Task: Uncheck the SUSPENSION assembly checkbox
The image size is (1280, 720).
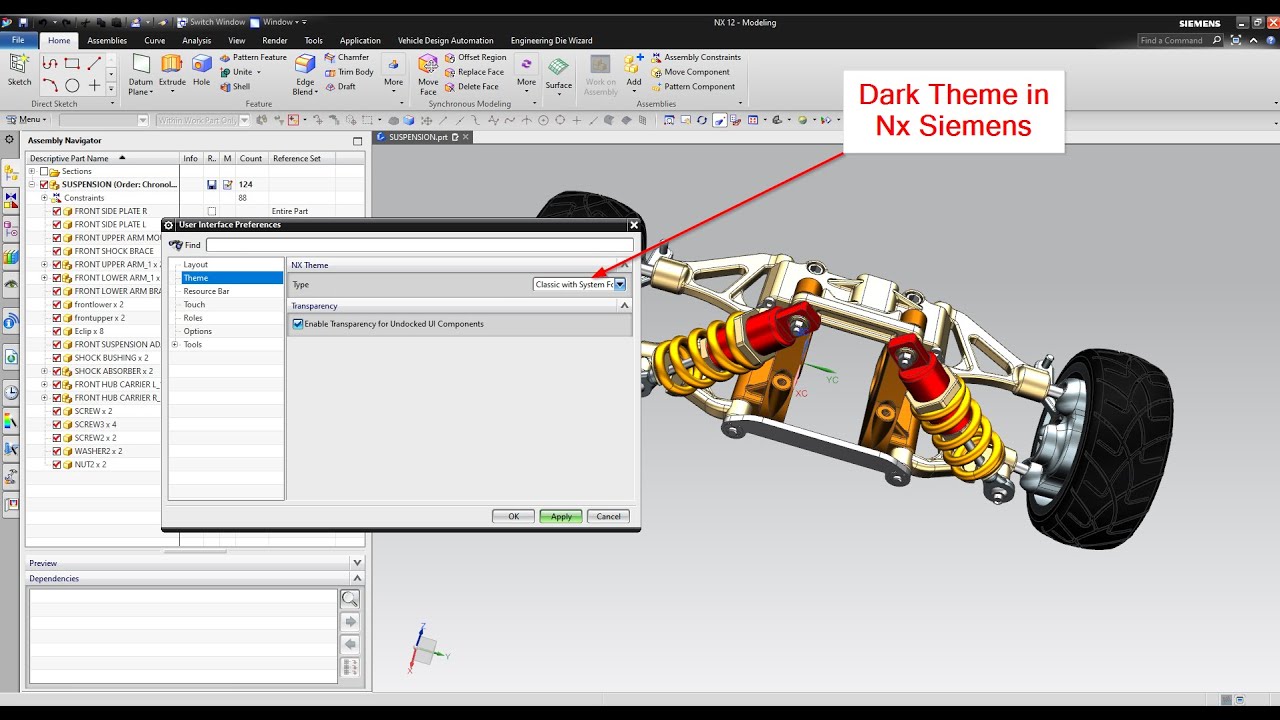Action: coord(44,185)
